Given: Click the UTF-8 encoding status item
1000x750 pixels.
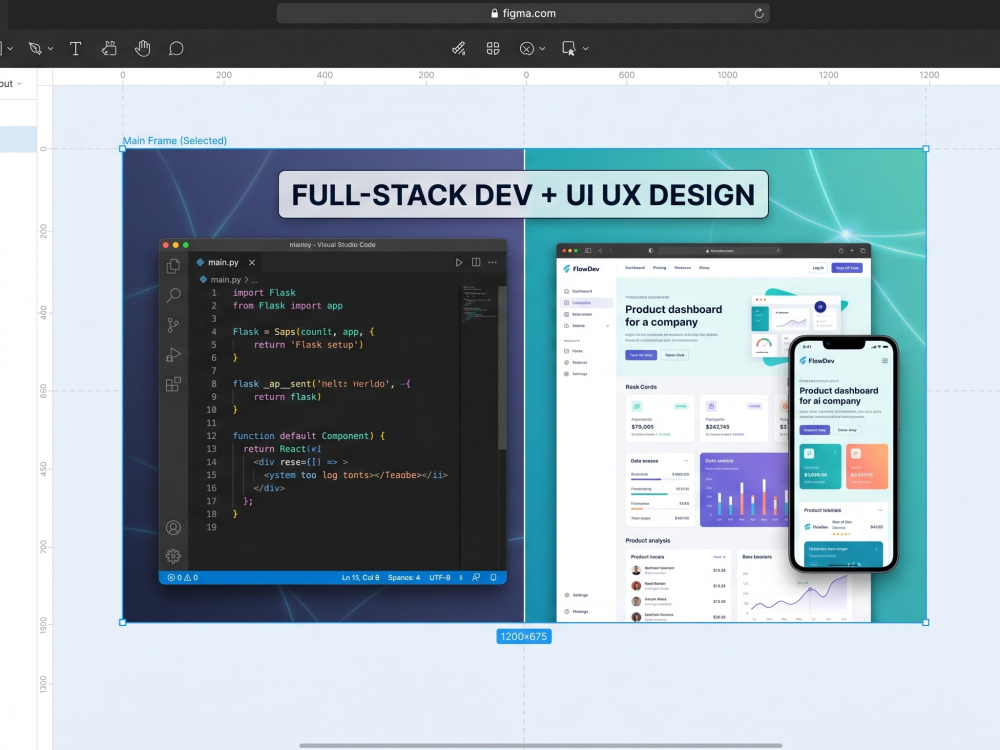Looking at the screenshot, I should pyautogui.click(x=439, y=578).
